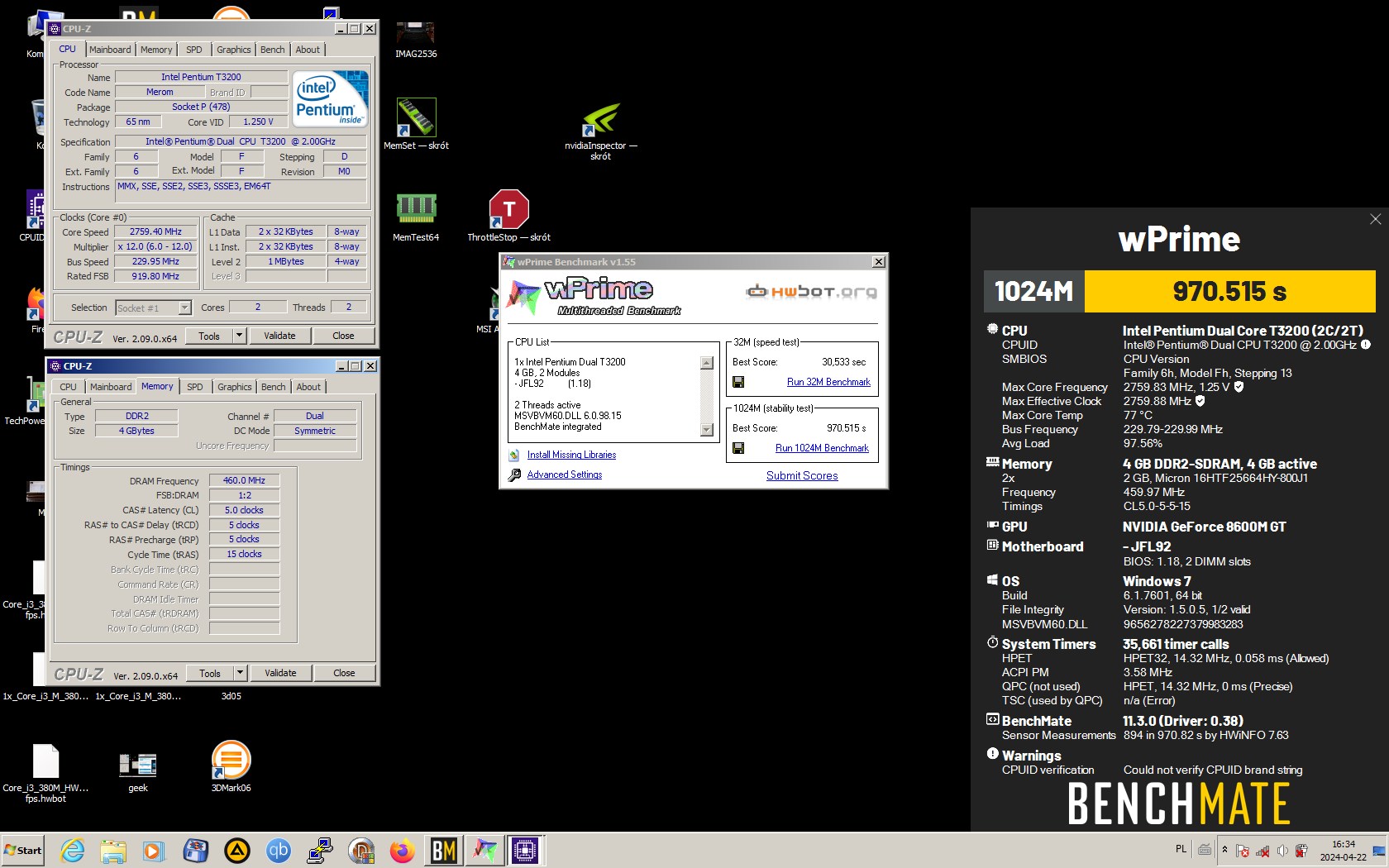Click the Advanced Settings wrench icon in wPrime
This screenshot has height=868, width=1389.
click(514, 475)
